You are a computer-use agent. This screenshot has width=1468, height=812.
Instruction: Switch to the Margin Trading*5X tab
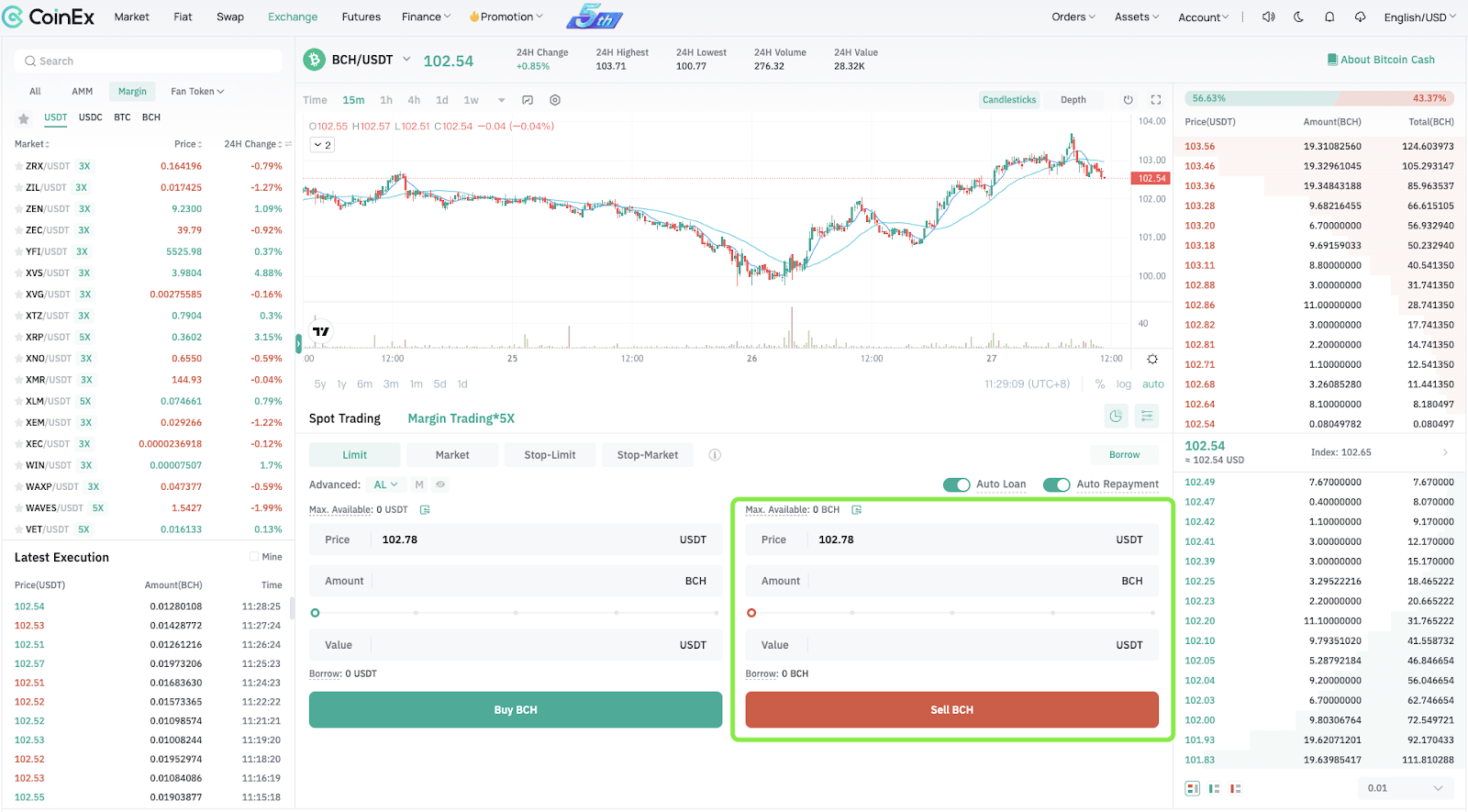point(461,418)
